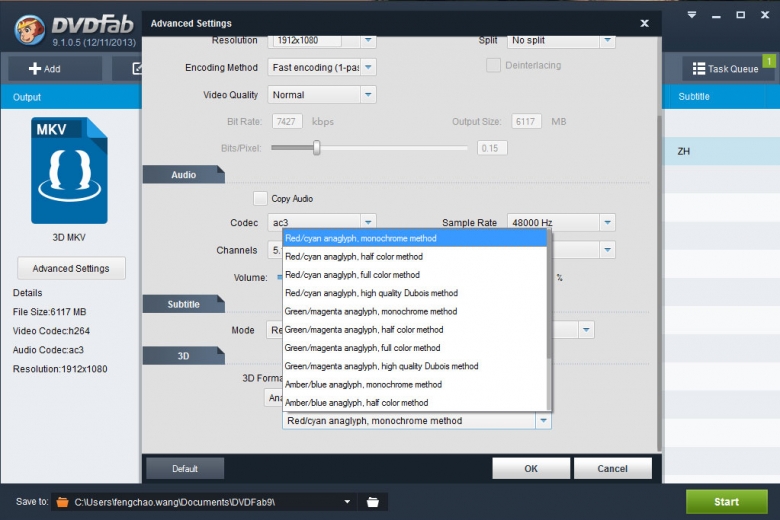Click the 3D MKV profile icon
The image size is (780, 520).
pos(69,170)
